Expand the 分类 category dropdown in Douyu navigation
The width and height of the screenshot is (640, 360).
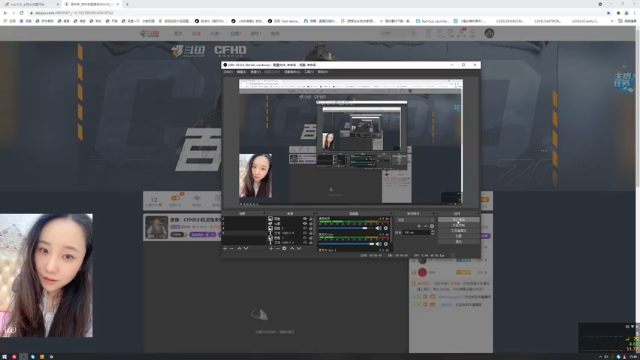(x=215, y=33)
